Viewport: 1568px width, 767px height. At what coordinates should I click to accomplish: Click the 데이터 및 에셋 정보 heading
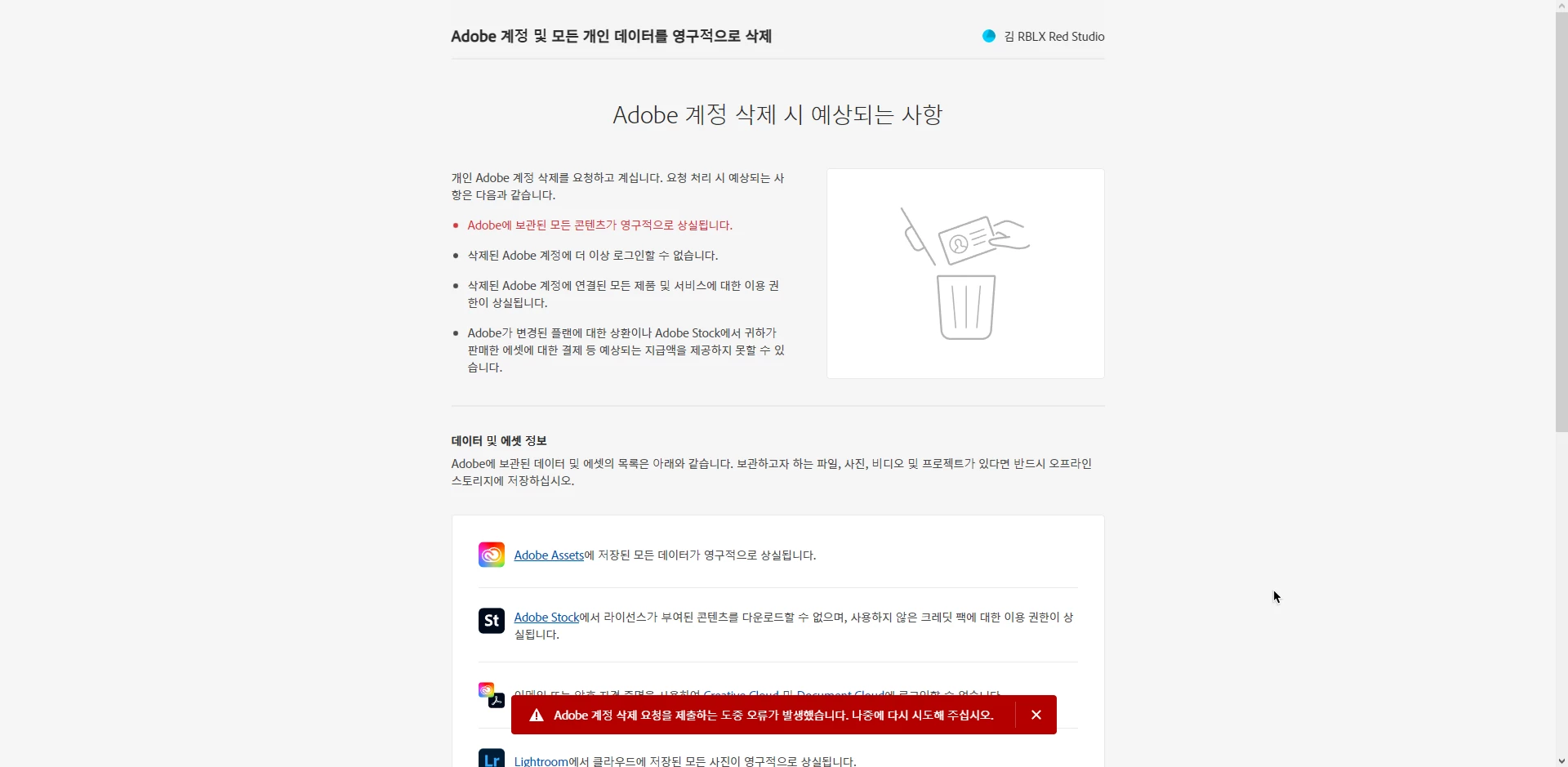point(499,441)
